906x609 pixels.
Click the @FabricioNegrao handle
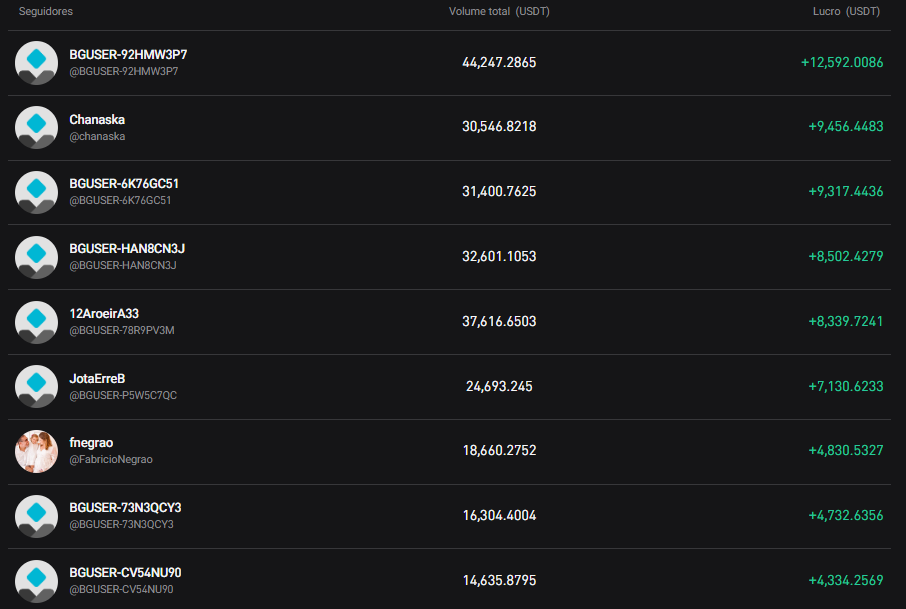pyautogui.click(x=111, y=460)
